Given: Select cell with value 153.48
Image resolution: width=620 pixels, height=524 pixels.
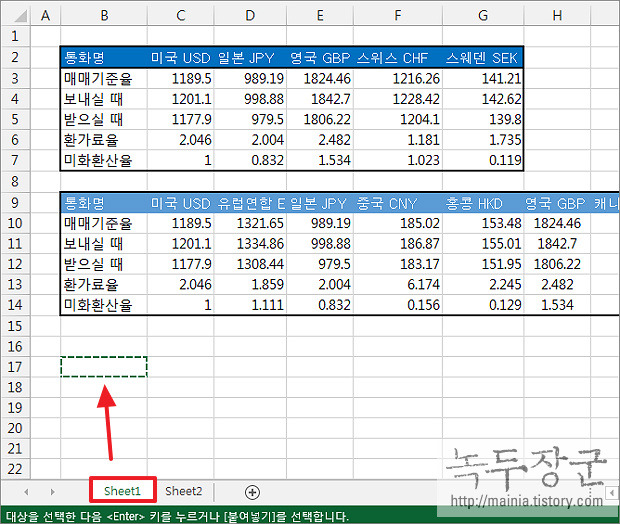Looking at the screenshot, I should point(483,223).
